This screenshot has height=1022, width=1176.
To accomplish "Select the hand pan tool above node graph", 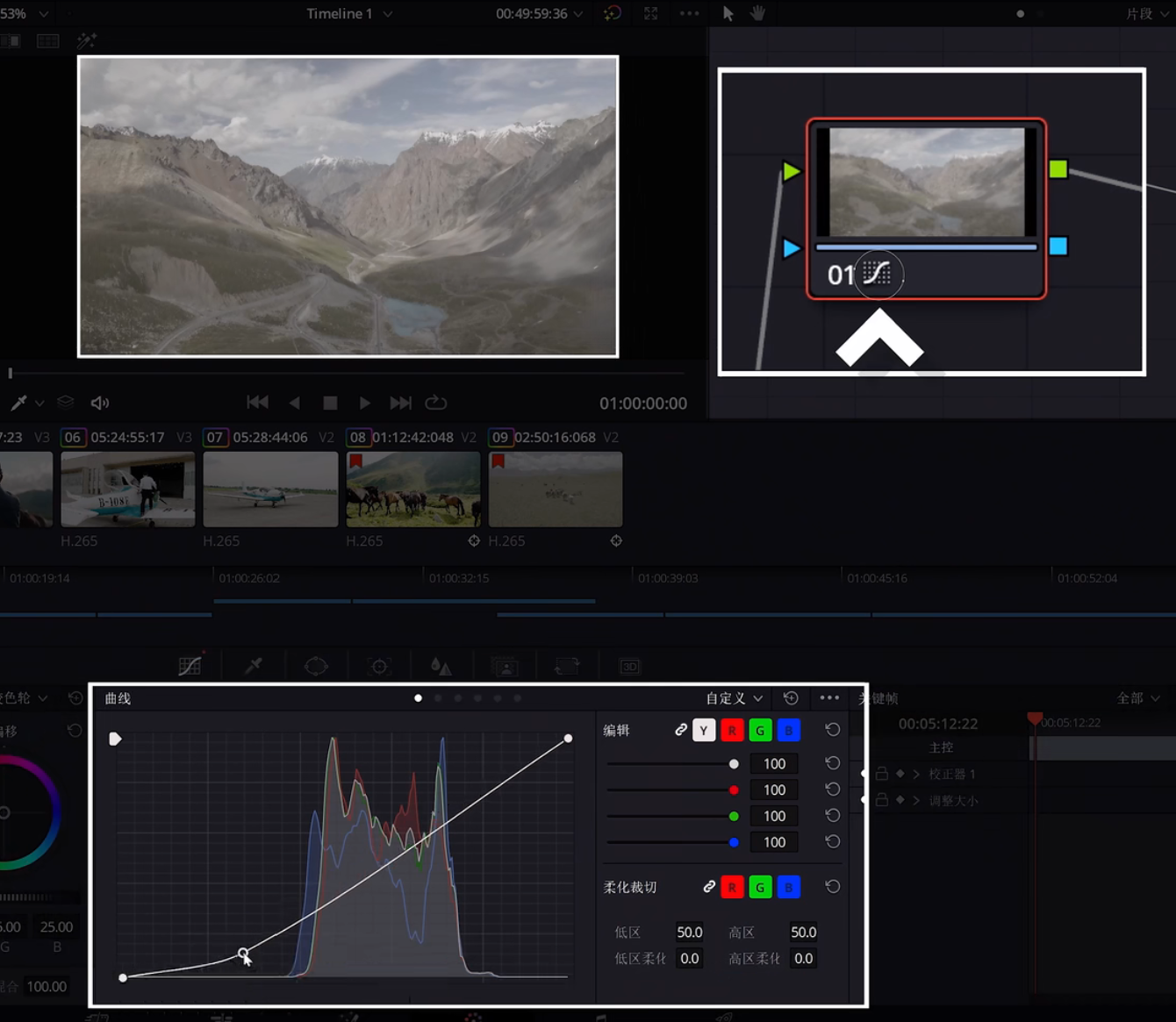I will coord(757,13).
